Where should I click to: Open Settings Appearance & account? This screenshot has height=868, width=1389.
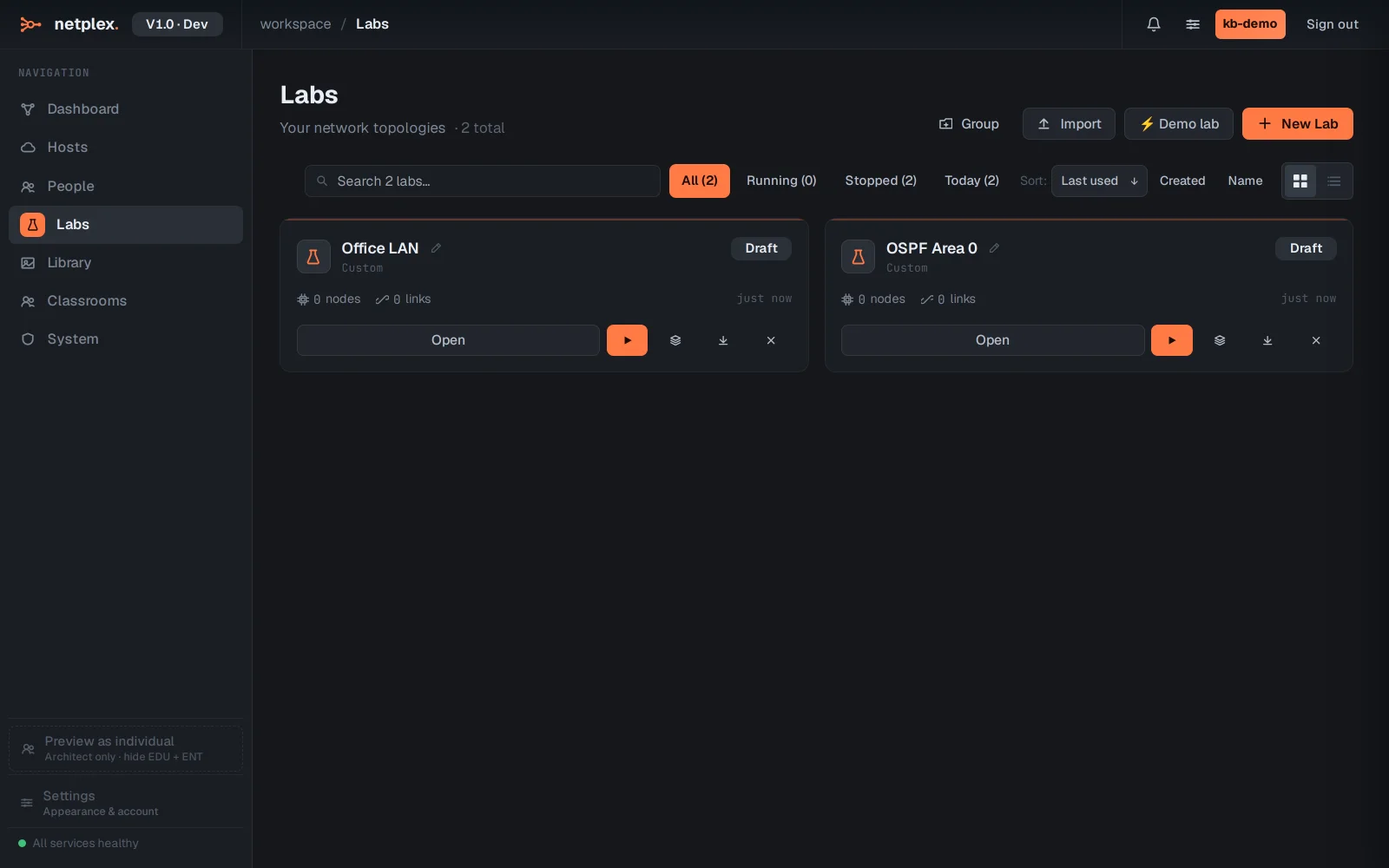pyautogui.click(x=126, y=803)
